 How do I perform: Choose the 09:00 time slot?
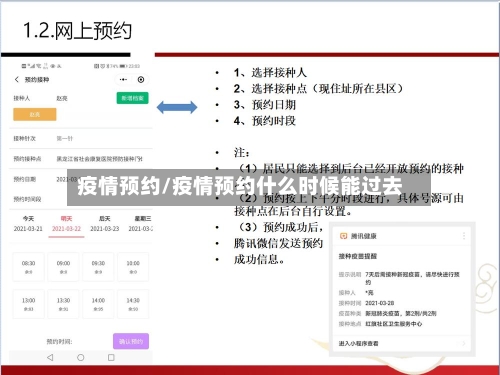point(63,267)
